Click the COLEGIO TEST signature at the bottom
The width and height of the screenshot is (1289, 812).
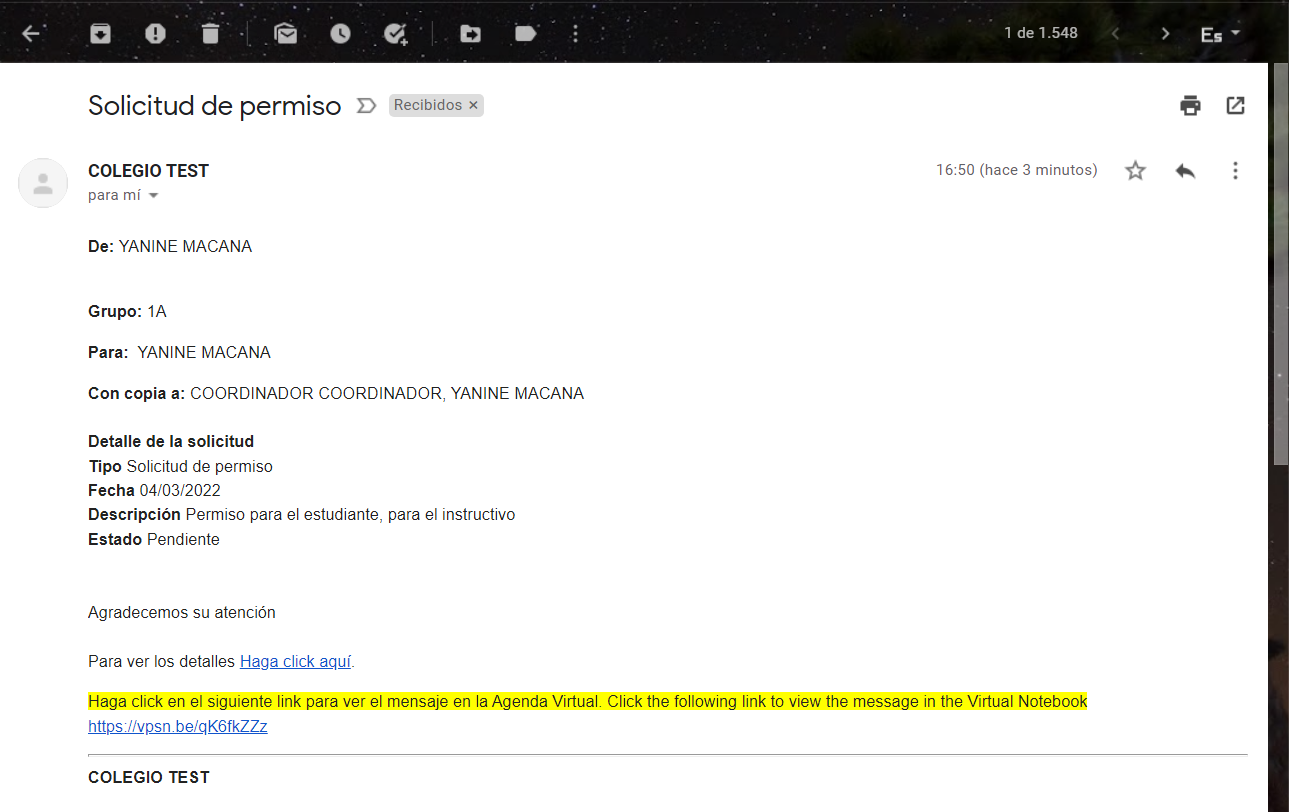click(149, 777)
